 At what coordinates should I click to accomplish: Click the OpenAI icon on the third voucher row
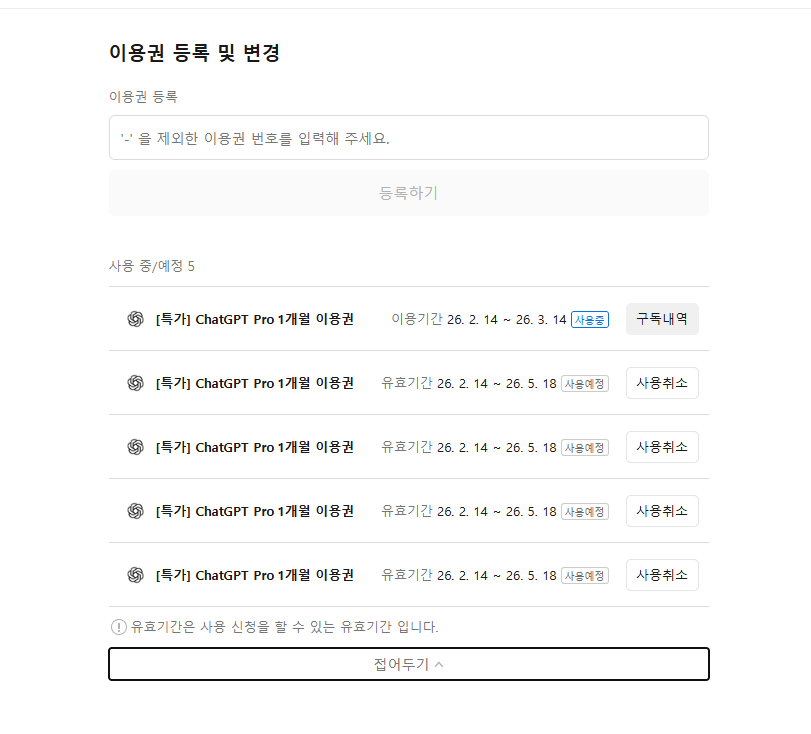pyautogui.click(x=133, y=446)
